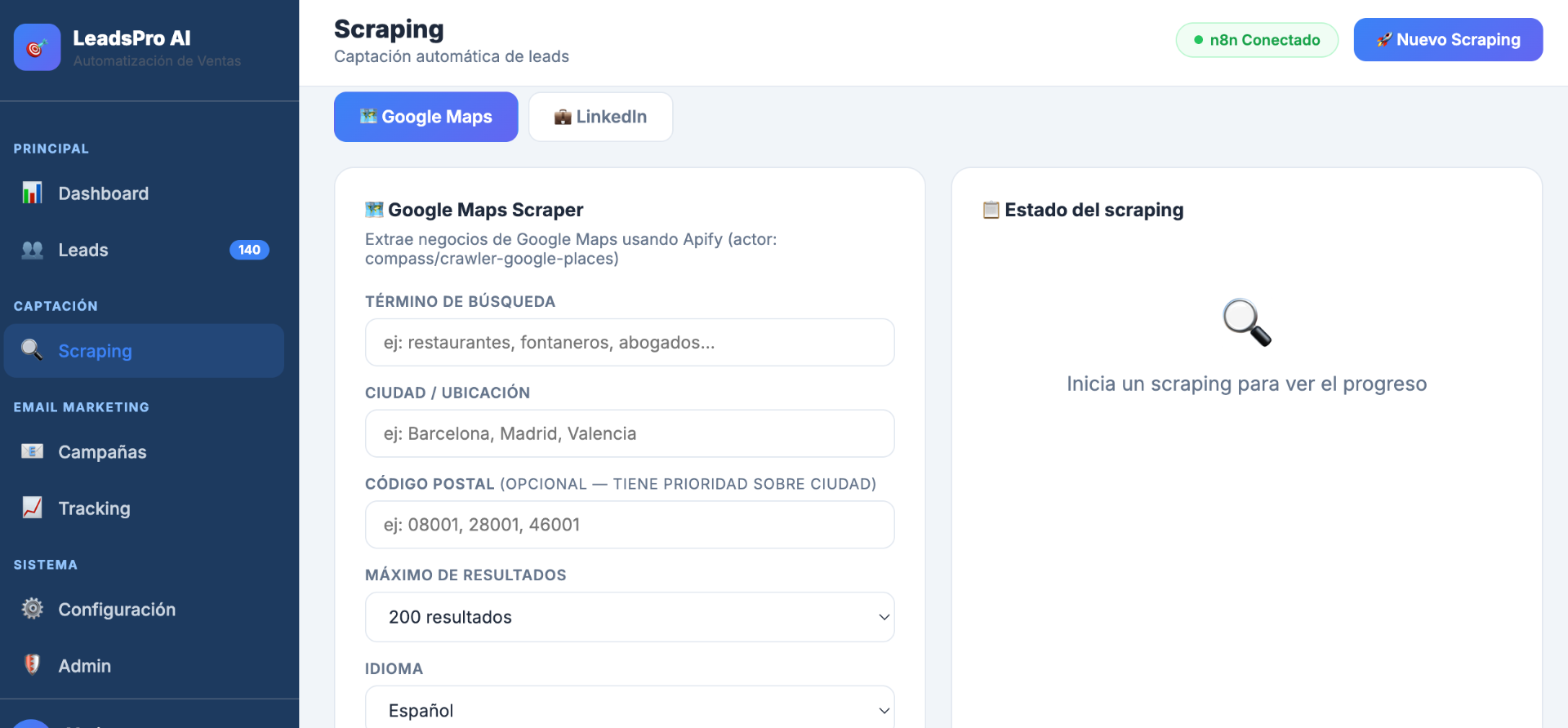
Task: Click the Scraping magnifier icon in the sidebar
Action: 32,350
